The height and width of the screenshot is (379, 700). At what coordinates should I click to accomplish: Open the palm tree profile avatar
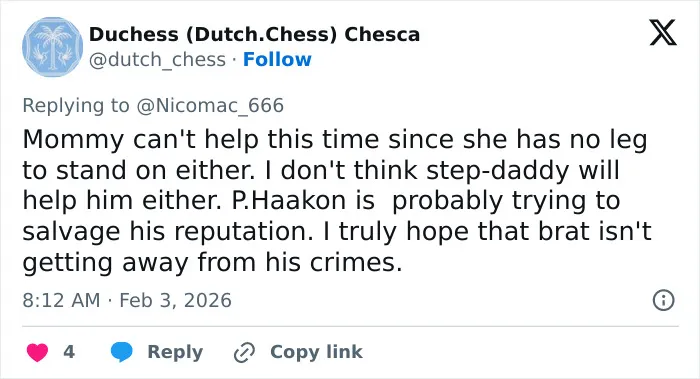(53, 47)
